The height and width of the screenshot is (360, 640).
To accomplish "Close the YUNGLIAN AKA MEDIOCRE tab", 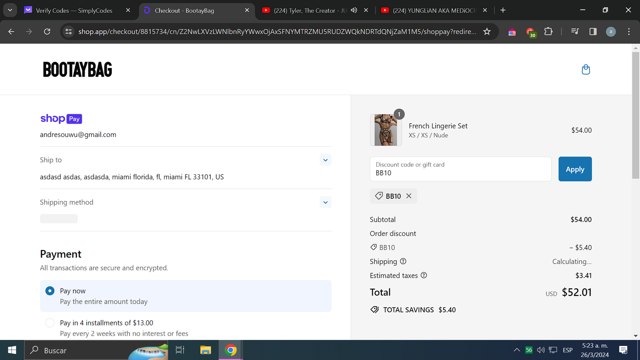I will (x=485, y=10).
